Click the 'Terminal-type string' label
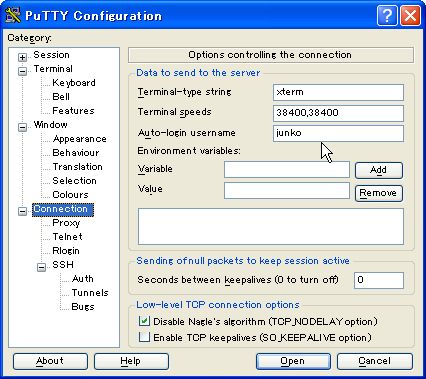 pyautogui.click(x=185, y=92)
